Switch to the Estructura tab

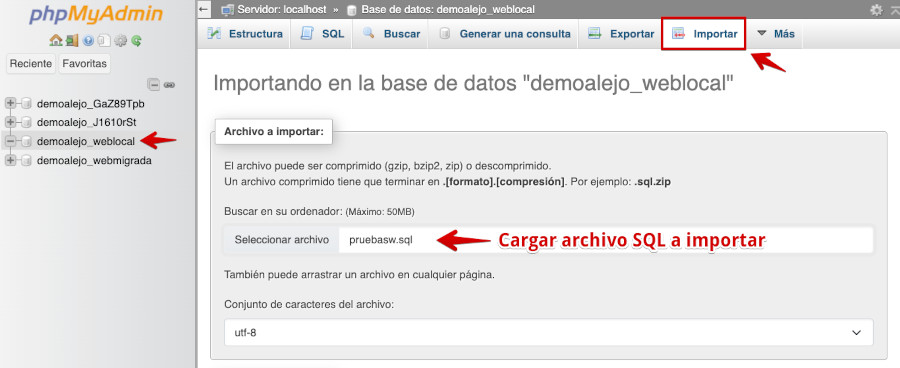tap(245, 34)
